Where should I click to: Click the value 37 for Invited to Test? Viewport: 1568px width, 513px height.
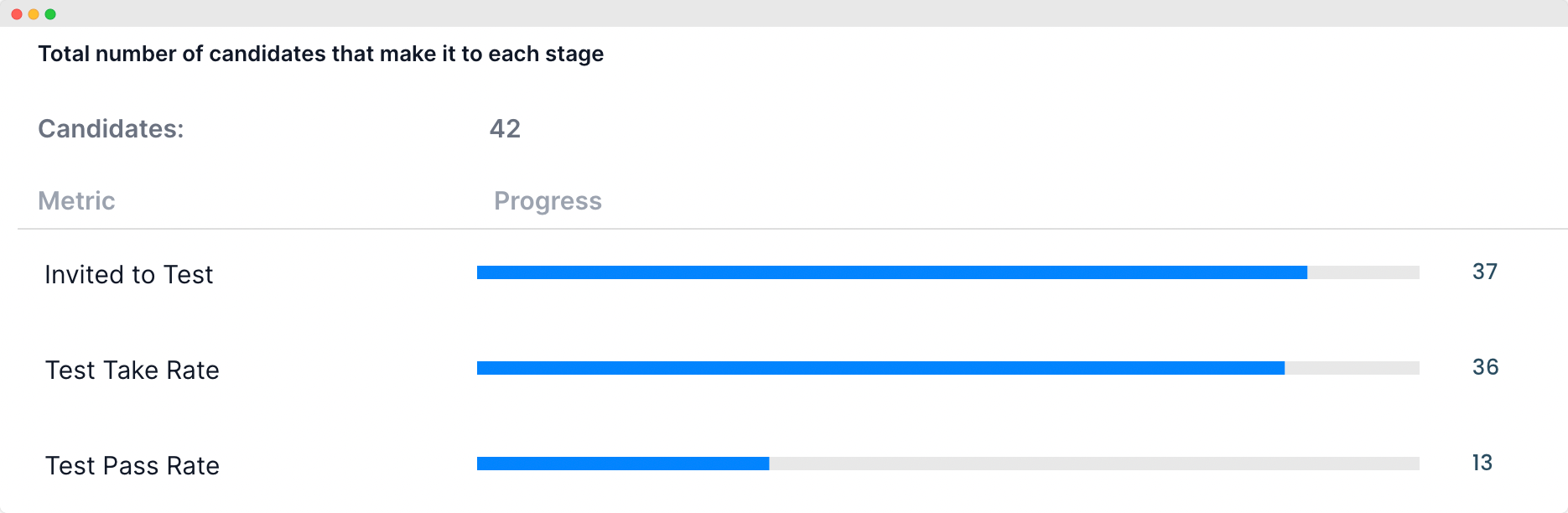click(1485, 272)
